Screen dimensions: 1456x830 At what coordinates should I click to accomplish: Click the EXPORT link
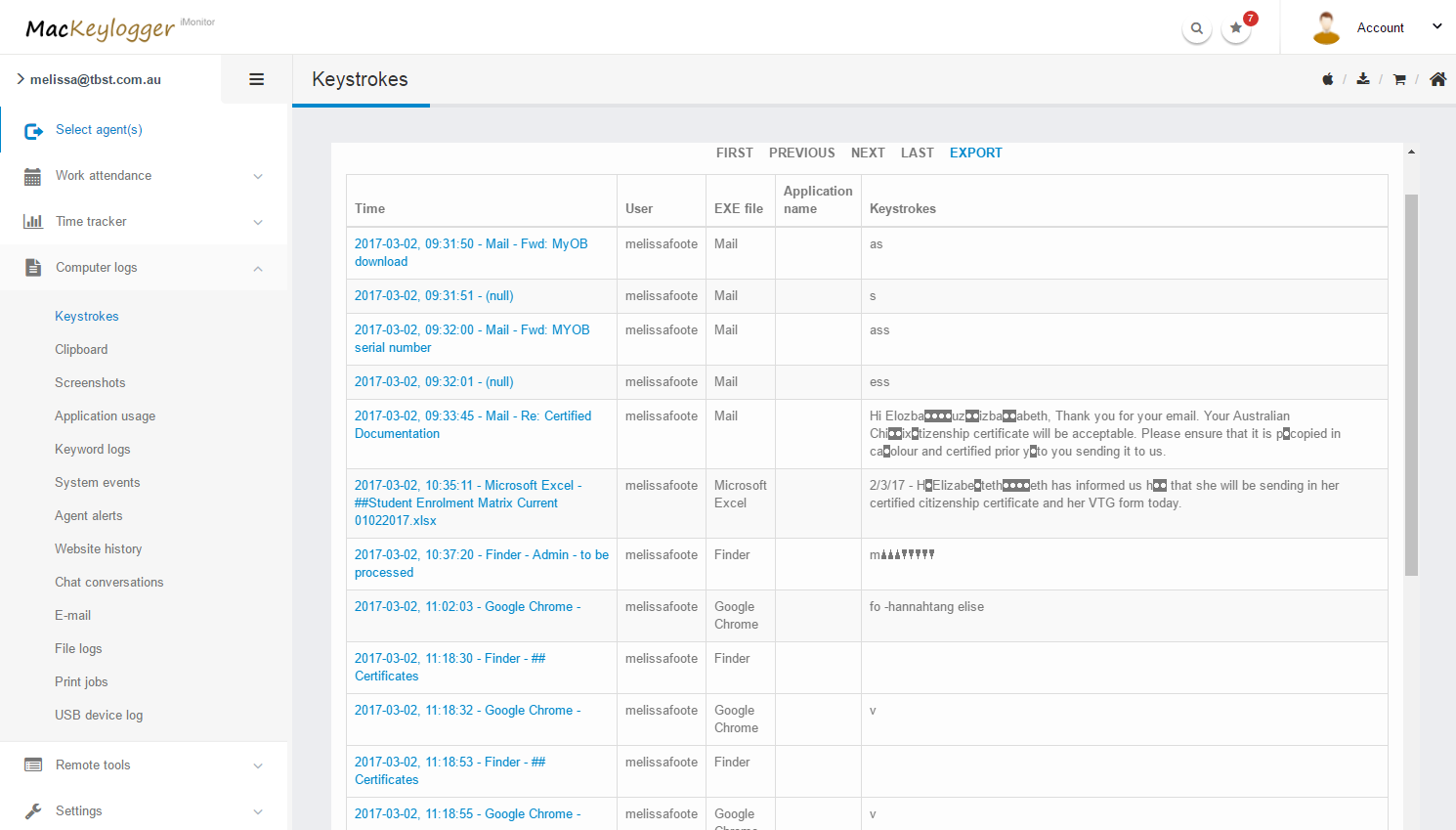pos(975,153)
